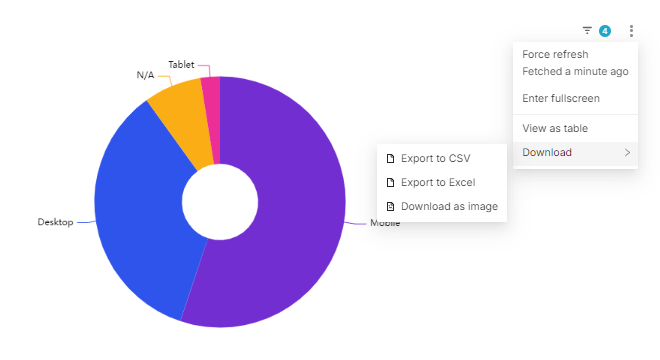This screenshot has height=360, width=660.
Task: Click the file icon beside Export to CSV
Action: (x=391, y=158)
